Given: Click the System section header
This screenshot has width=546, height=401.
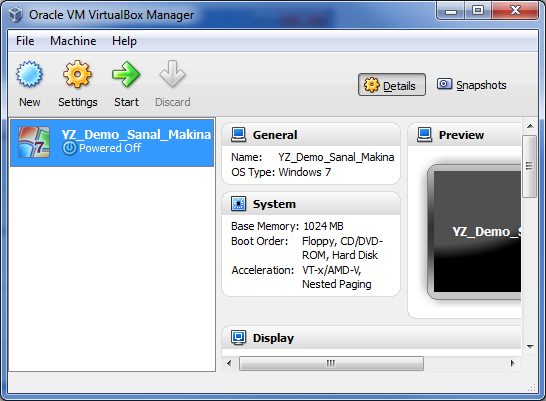Looking at the screenshot, I should [311, 204].
